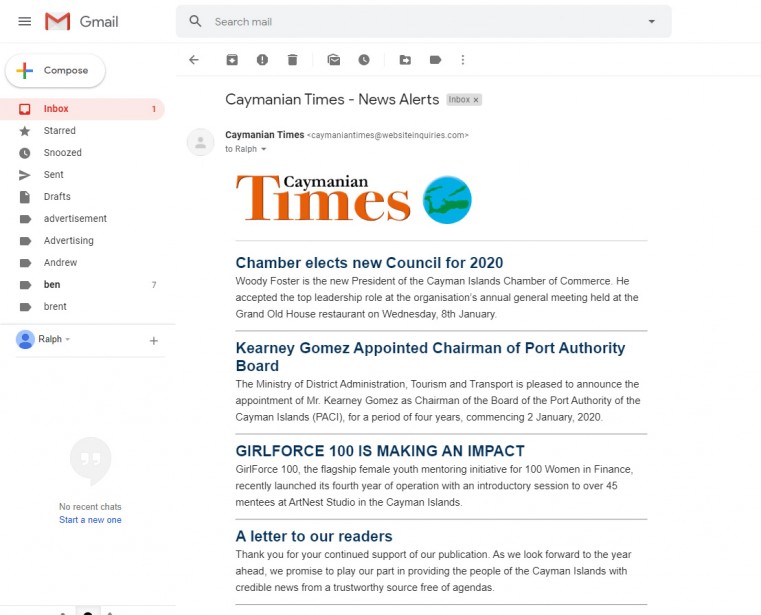This screenshot has height=615, width=761.
Task: Open Chamber elects new Council for 2020 article
Action: pyautogui.click(x=369, y=263)
